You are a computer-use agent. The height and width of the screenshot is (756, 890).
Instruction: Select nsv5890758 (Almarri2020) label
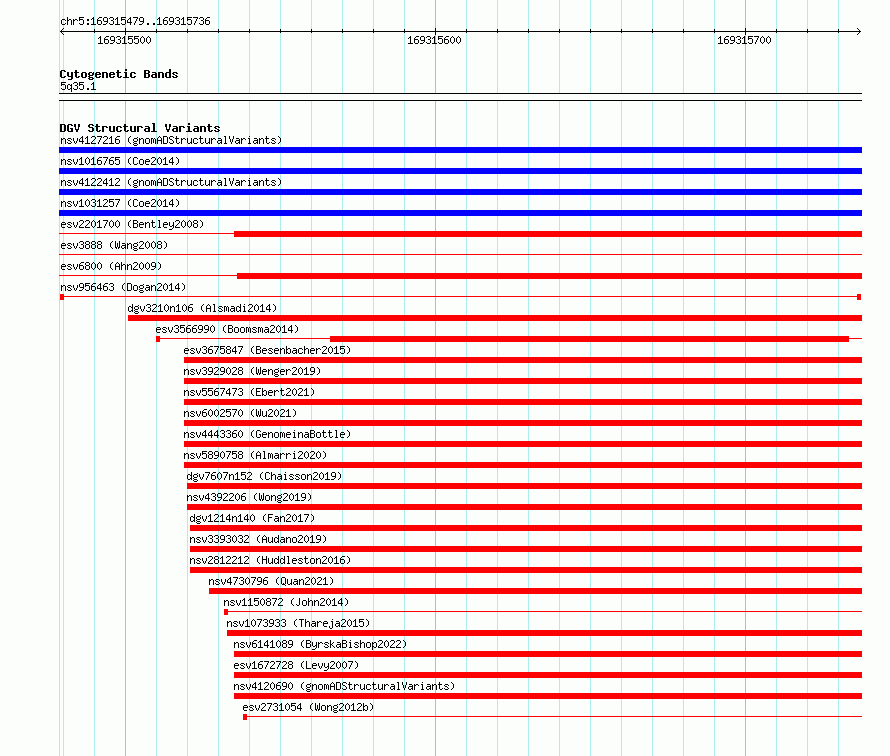click(255, 455)
